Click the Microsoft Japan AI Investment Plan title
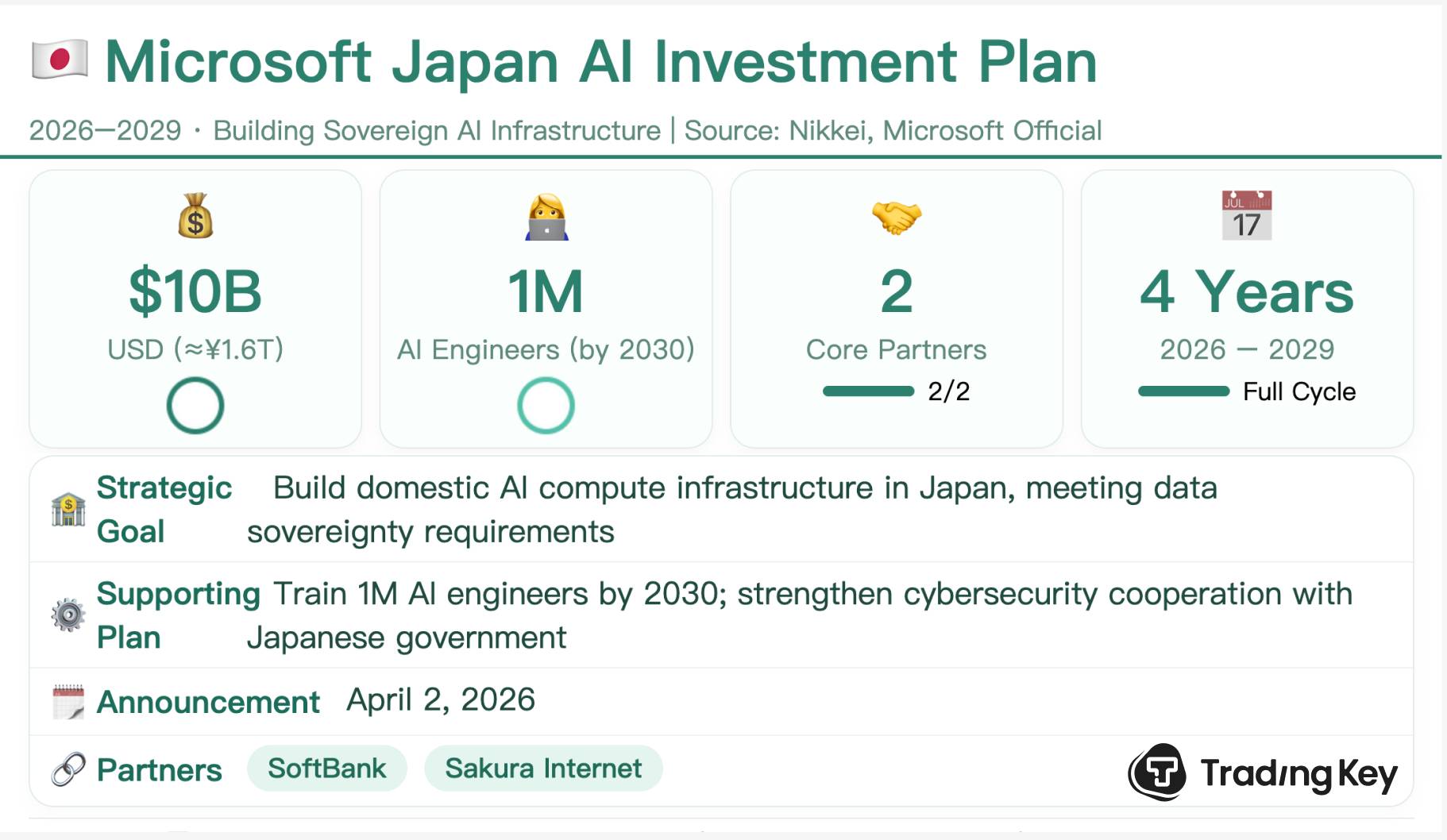 click(600, 61)
